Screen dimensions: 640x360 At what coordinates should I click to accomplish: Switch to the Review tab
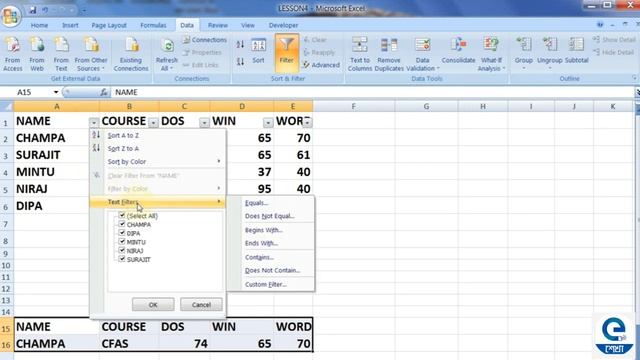218,25
